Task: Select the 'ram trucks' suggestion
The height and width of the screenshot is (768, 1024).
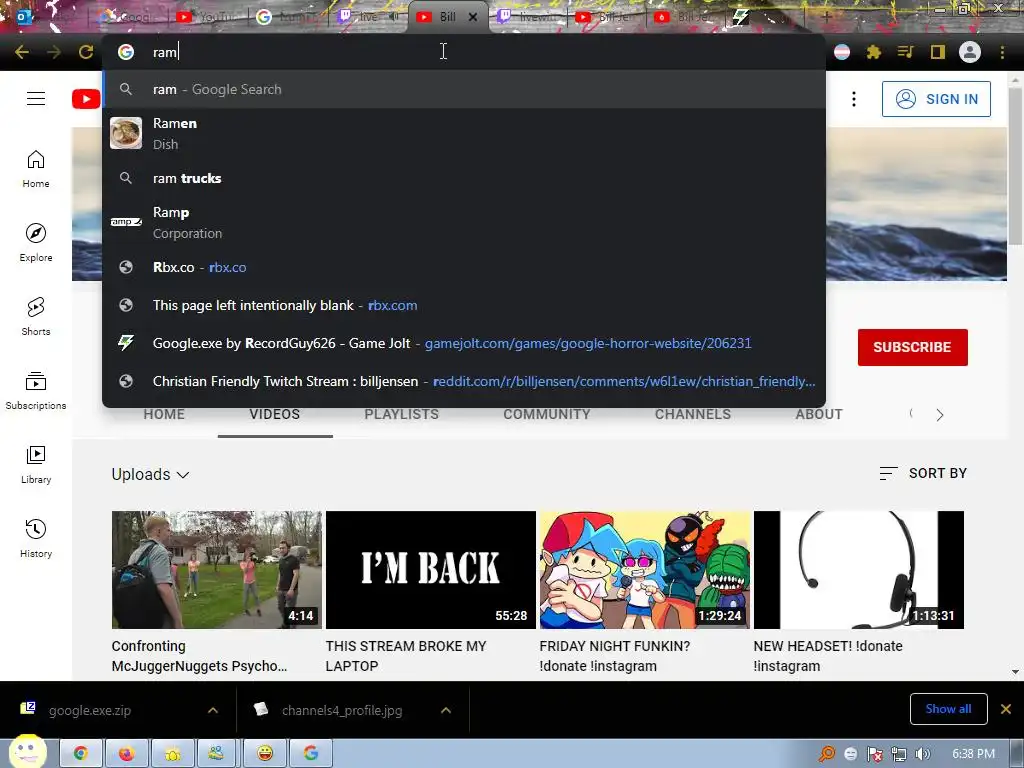Action: (464, 178)
